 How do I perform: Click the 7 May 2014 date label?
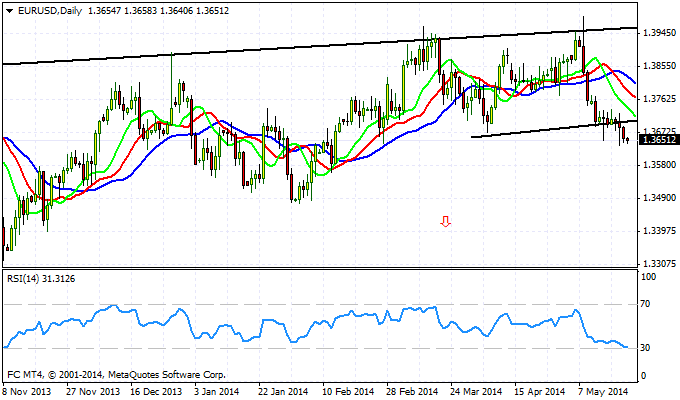[603, 391]
